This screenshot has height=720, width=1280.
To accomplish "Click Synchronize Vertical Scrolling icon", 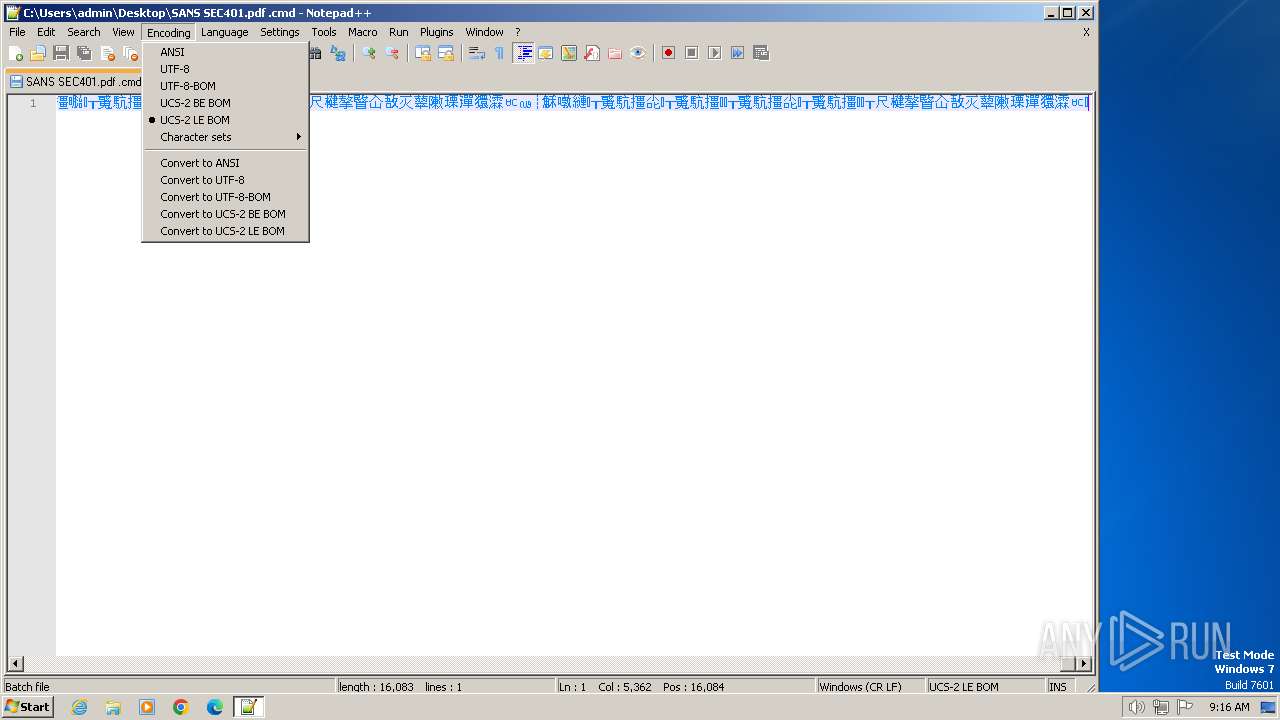I will (x=423, y=53).
